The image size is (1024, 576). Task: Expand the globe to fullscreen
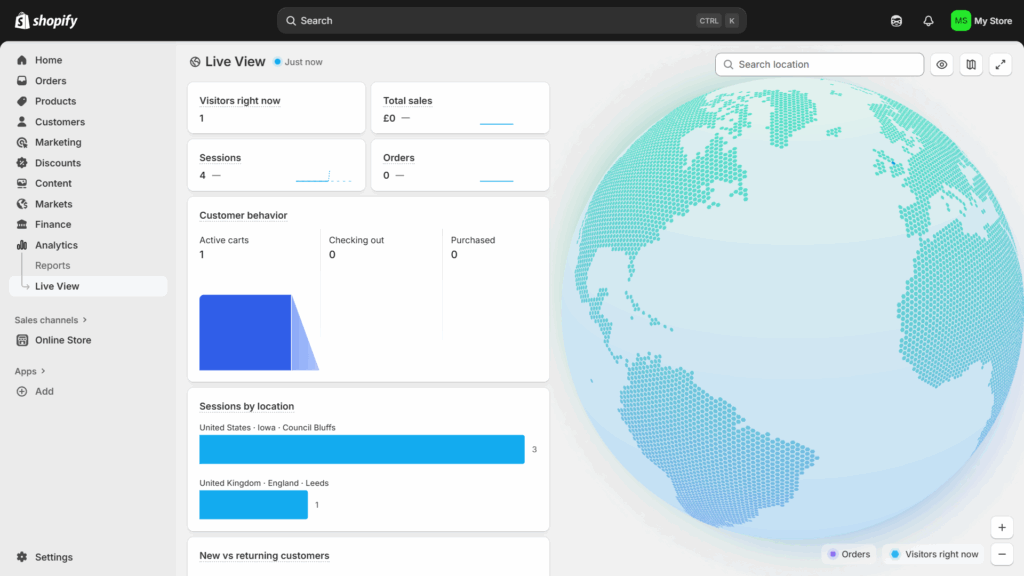coord(1000,65)
